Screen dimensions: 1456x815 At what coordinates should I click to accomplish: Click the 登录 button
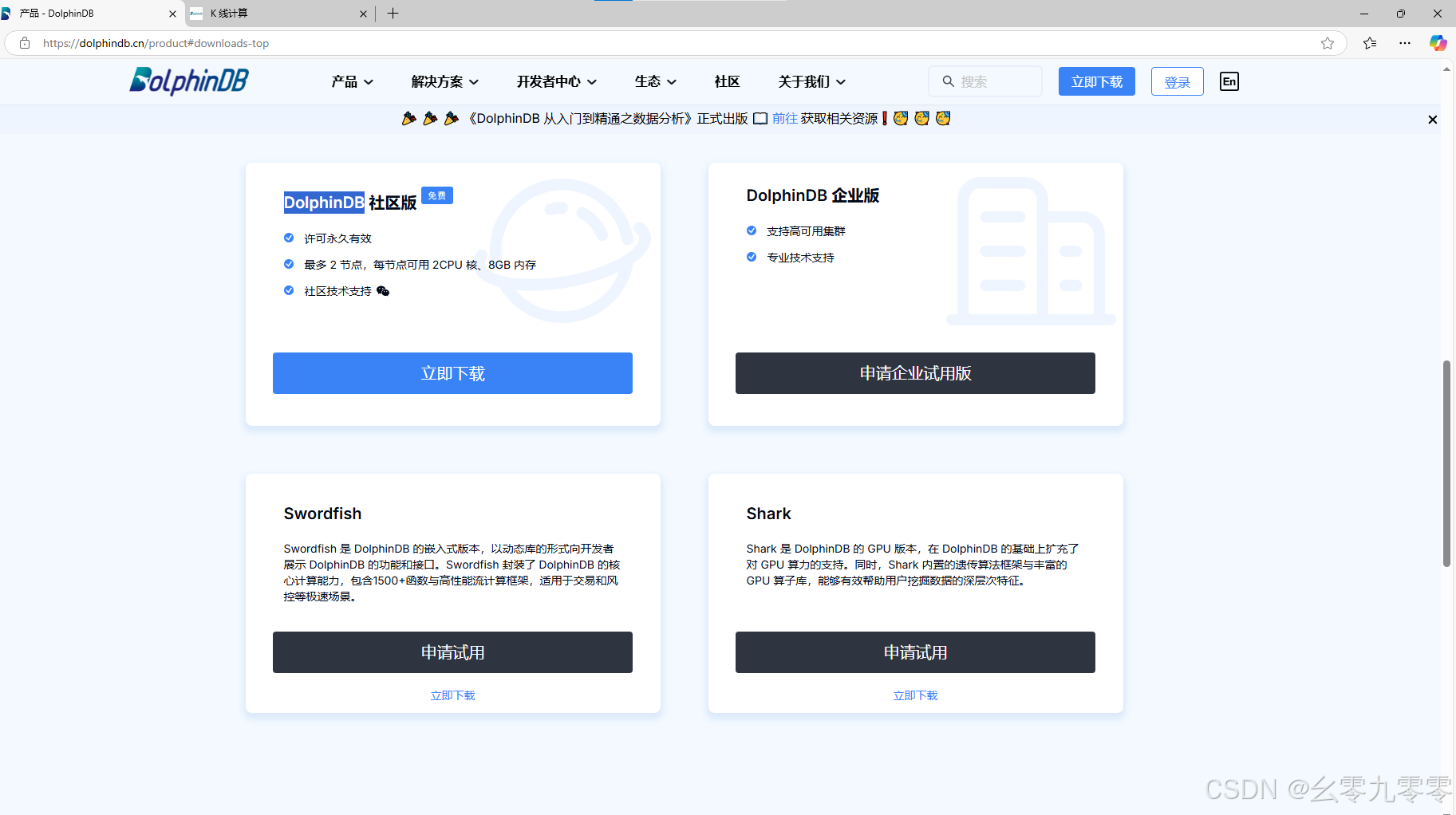[x=1178, y=81]
